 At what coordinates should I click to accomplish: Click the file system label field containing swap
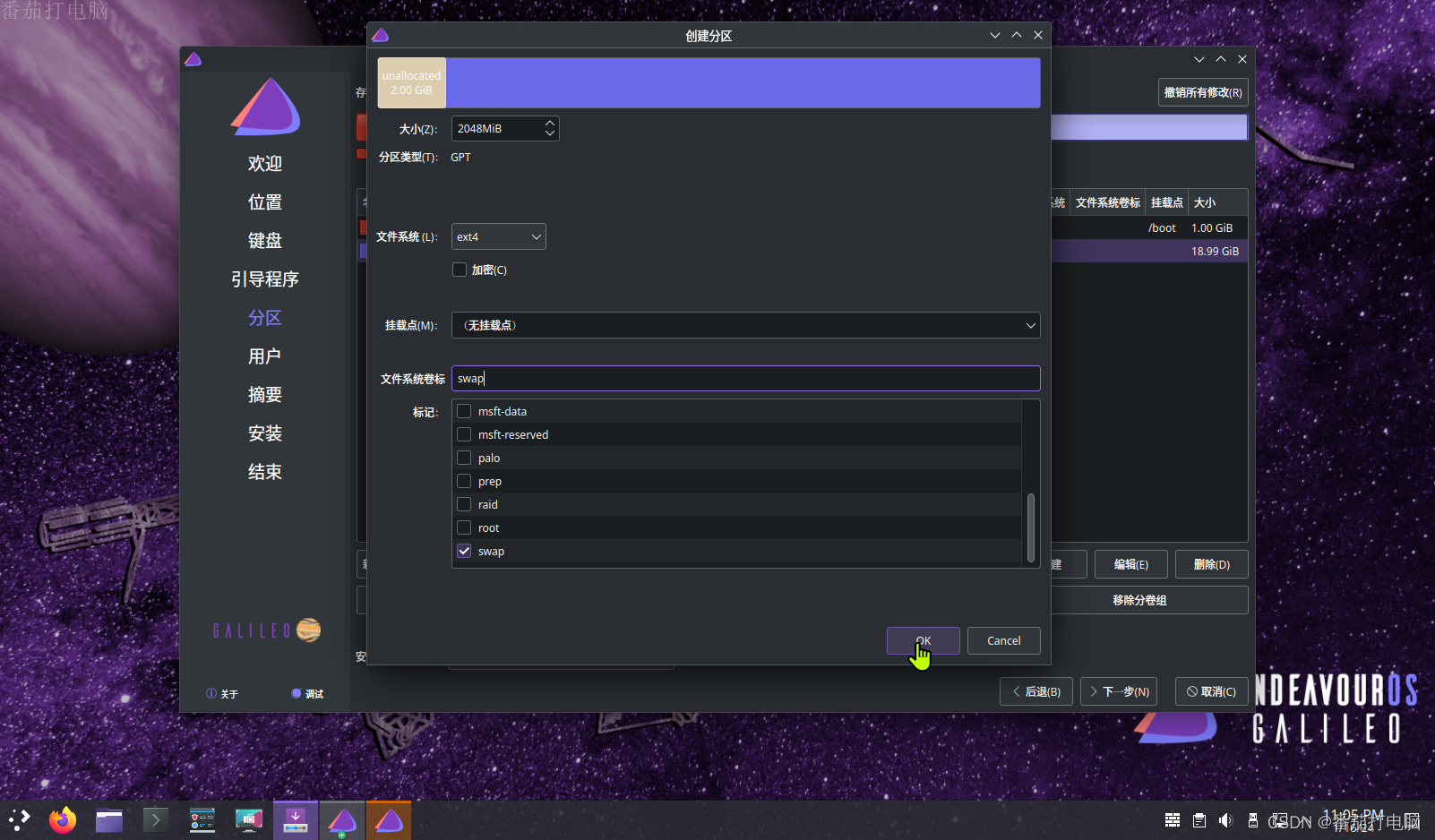745,378
